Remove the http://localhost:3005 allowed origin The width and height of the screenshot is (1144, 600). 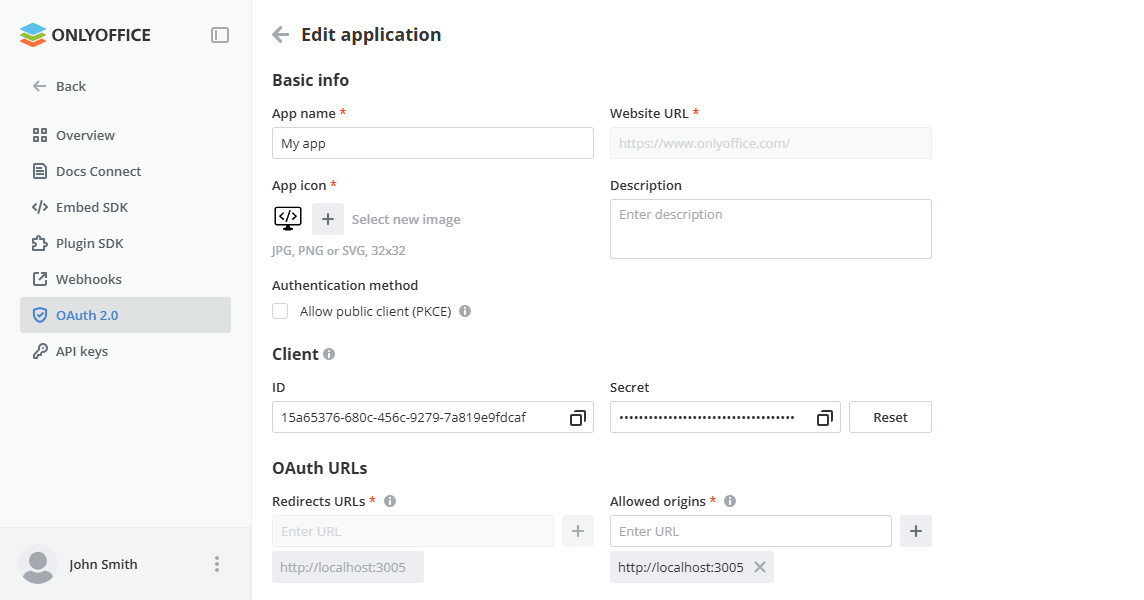760,567
